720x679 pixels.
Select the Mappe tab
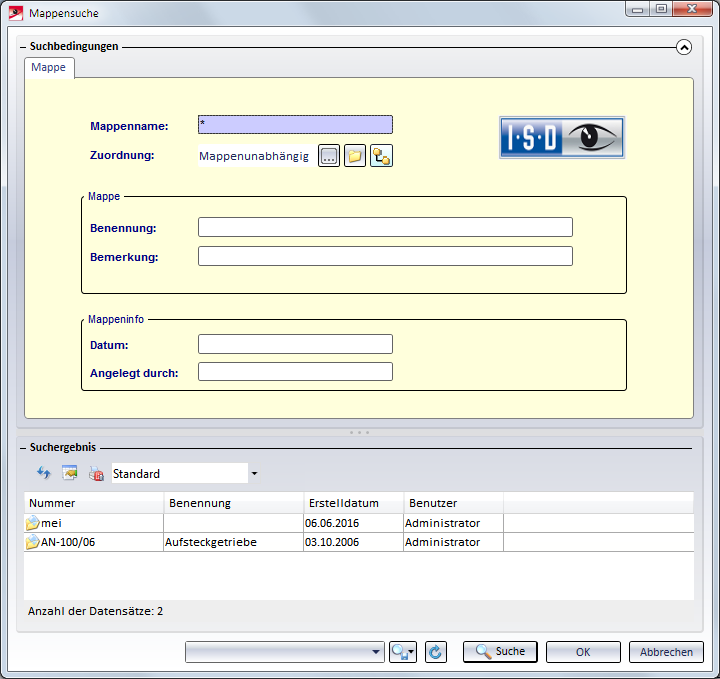pyautogui.click(x=49, y=67)
